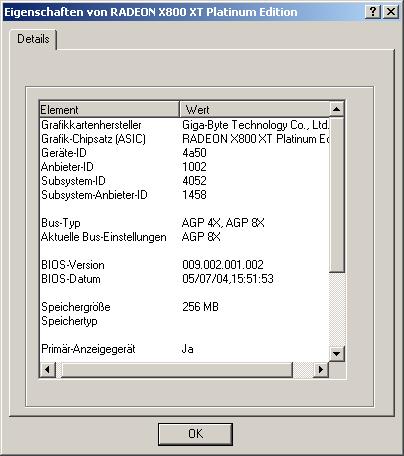Image resolution: width=404 pixels, height=456 pixels.
Task: Click the vertical scrollbar down arrow
Action: (336, 354)
